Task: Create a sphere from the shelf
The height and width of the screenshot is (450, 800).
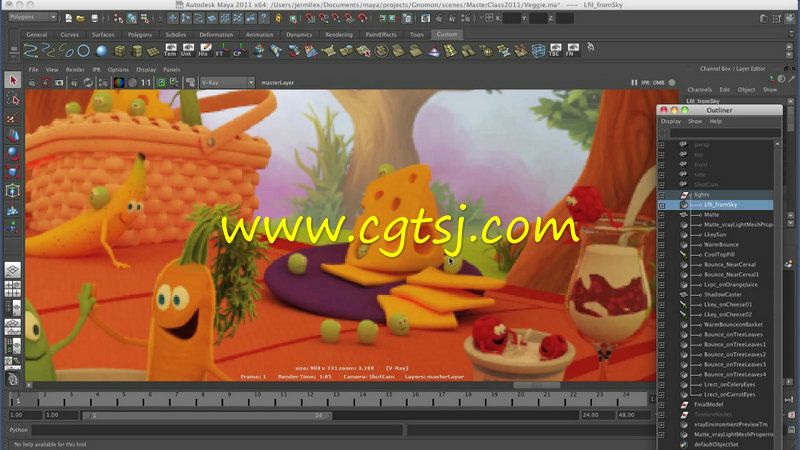Action: [102, 51]
